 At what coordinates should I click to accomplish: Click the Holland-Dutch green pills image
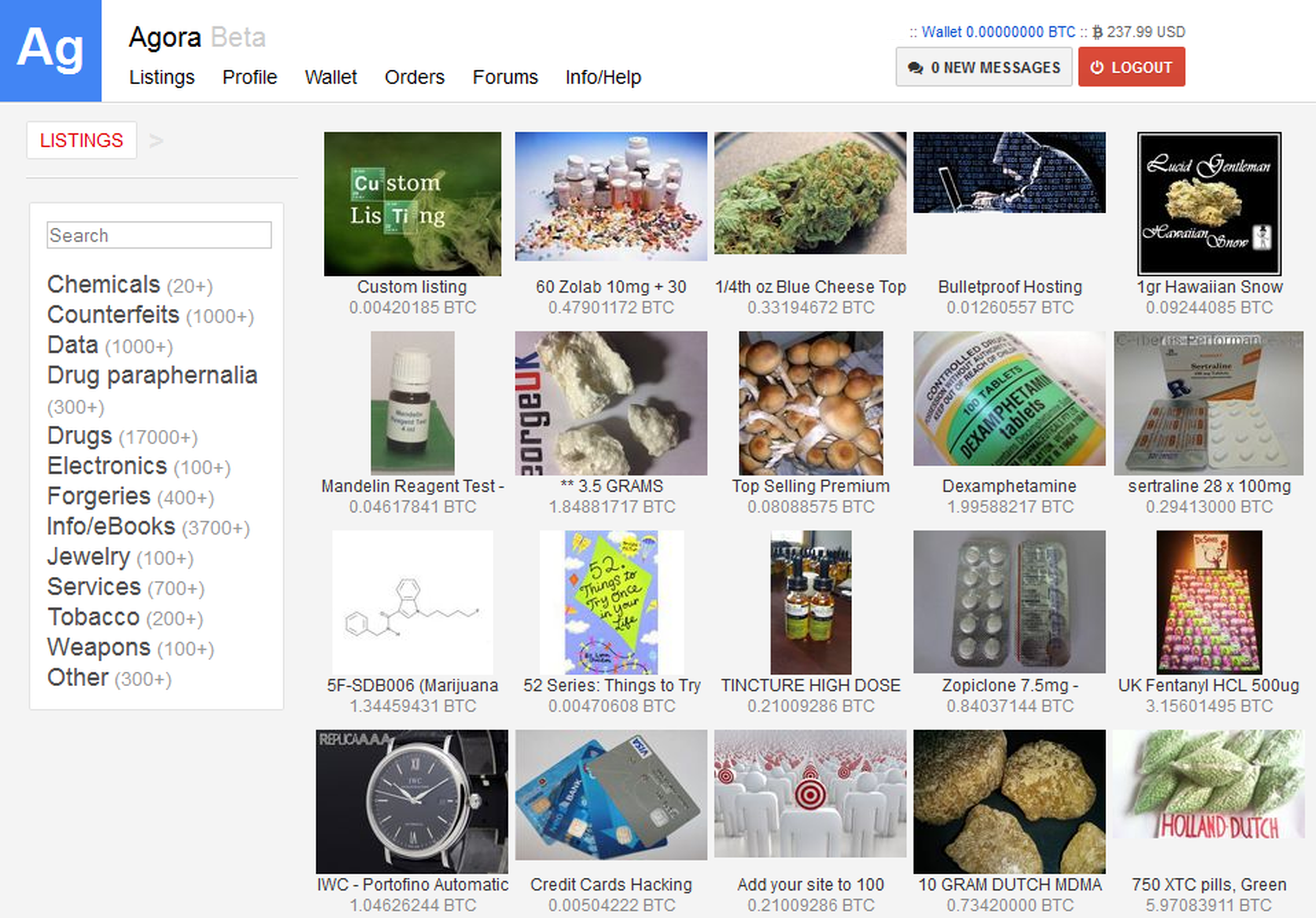coord(1209,784)
